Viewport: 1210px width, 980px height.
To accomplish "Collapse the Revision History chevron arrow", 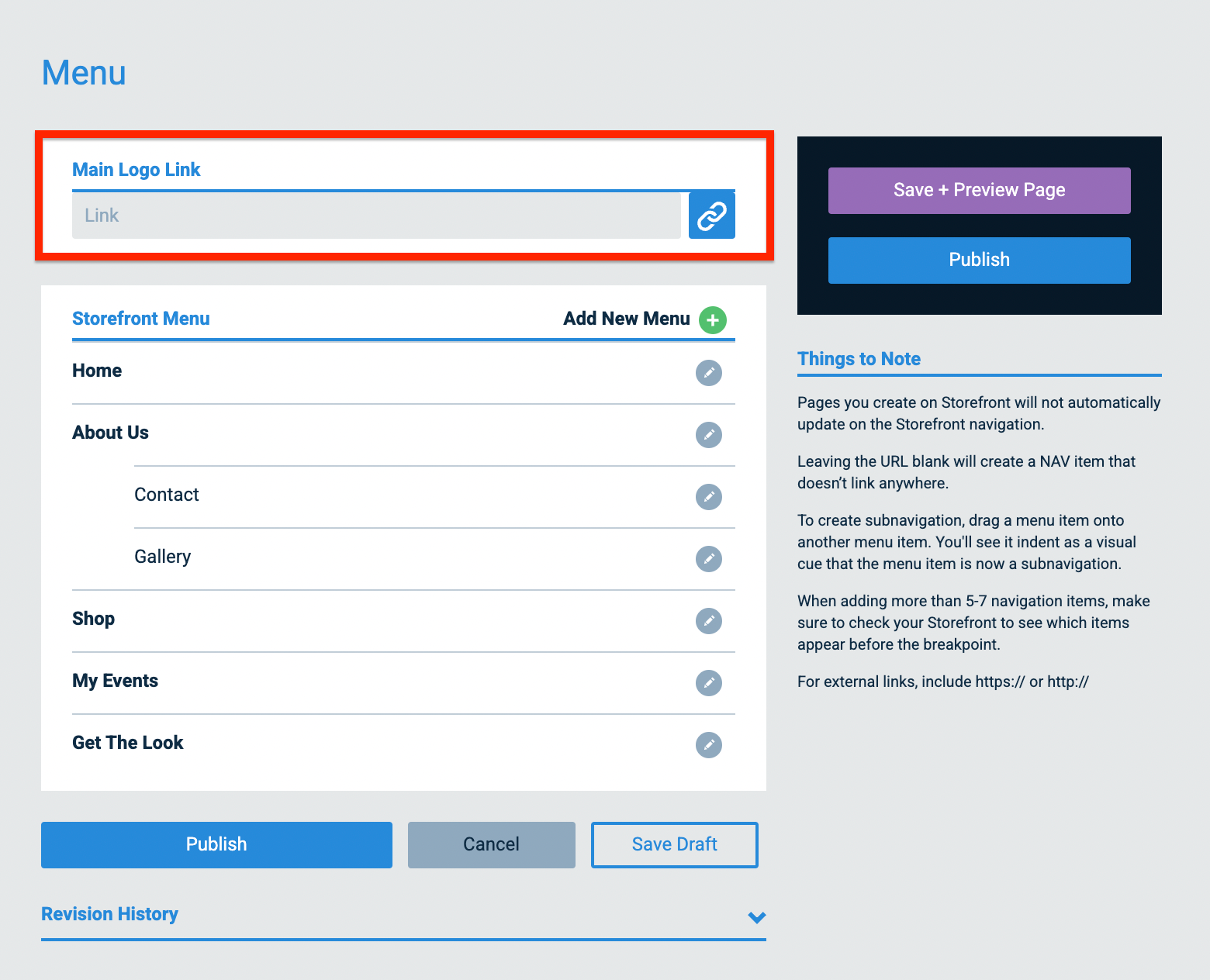I will [756, 917].
